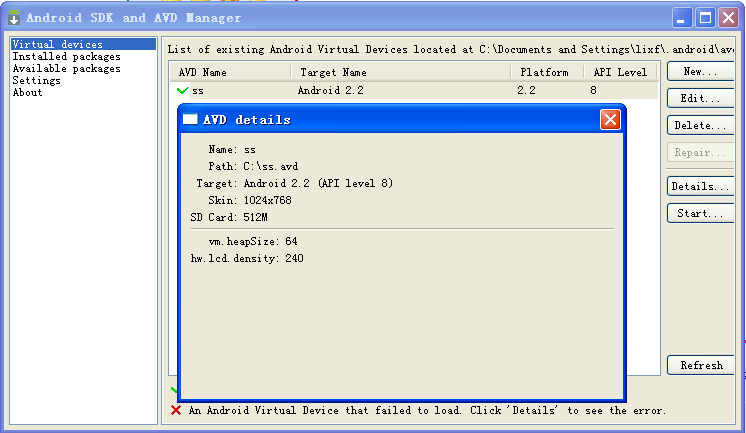Click the API level '8' cell

point(593,90)
